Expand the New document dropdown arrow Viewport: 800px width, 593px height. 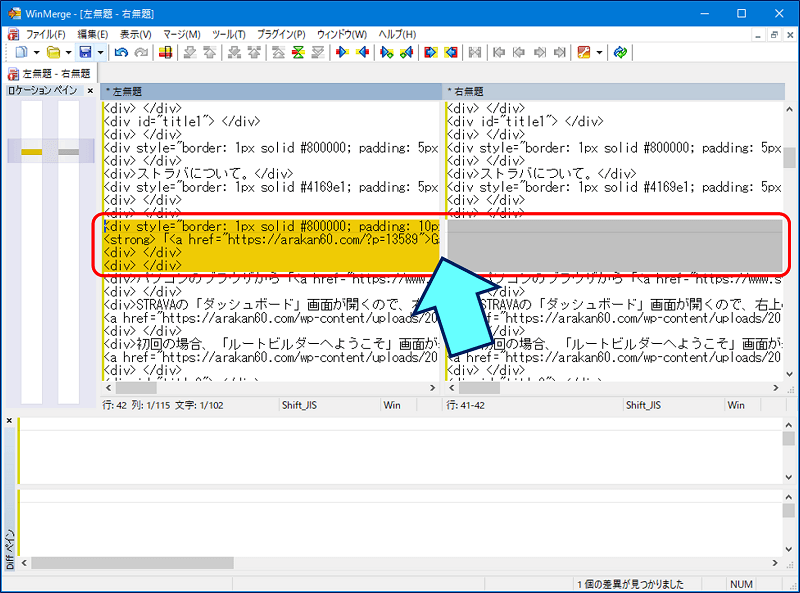coord(36,53)
